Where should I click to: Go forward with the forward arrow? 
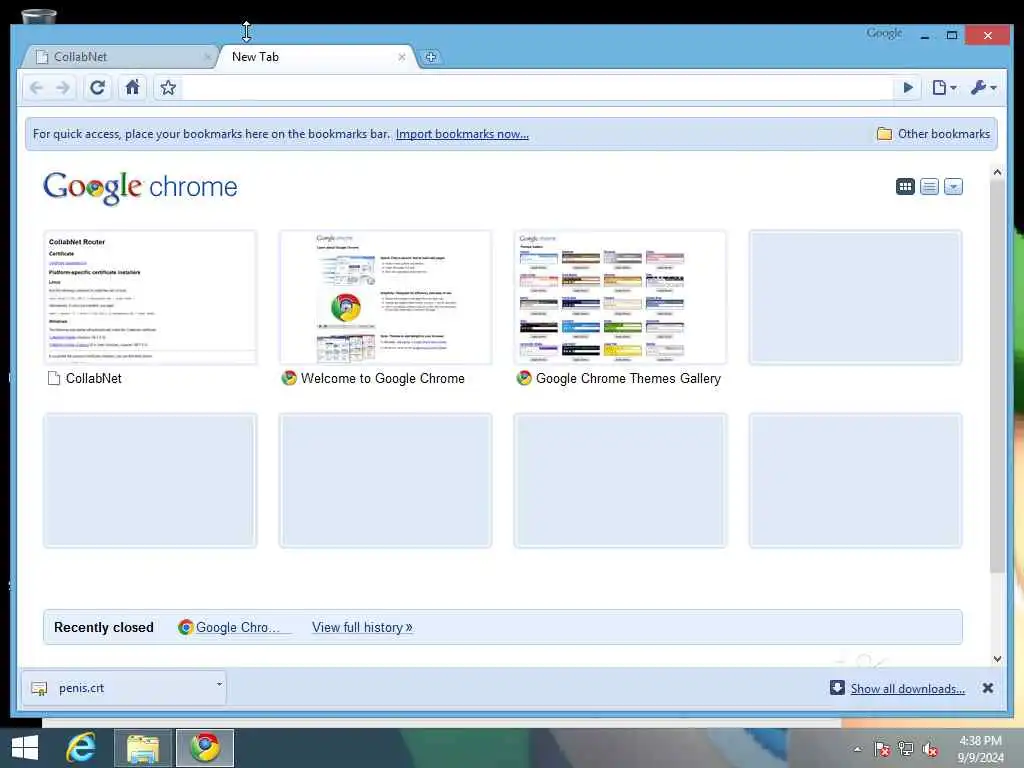63,88
